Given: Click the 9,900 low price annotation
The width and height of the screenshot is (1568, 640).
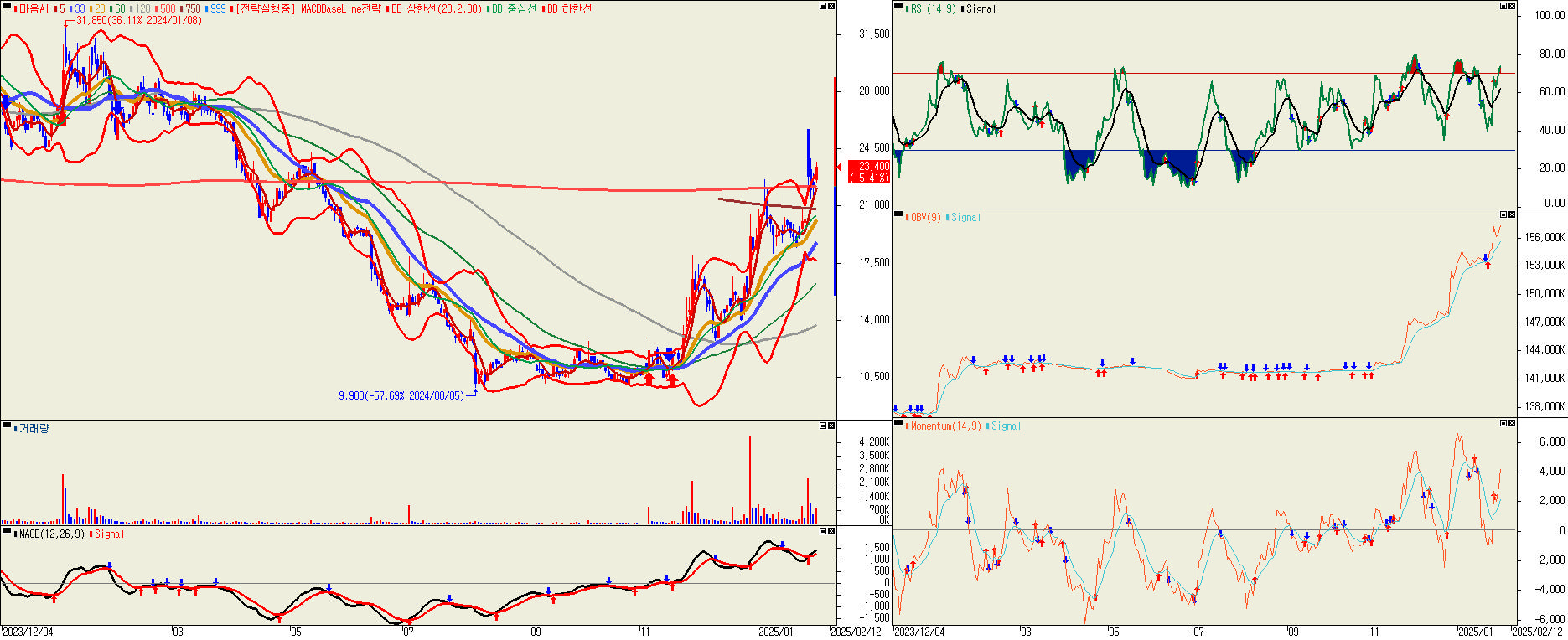Looking at the screenshot, I should pos(401,395).
